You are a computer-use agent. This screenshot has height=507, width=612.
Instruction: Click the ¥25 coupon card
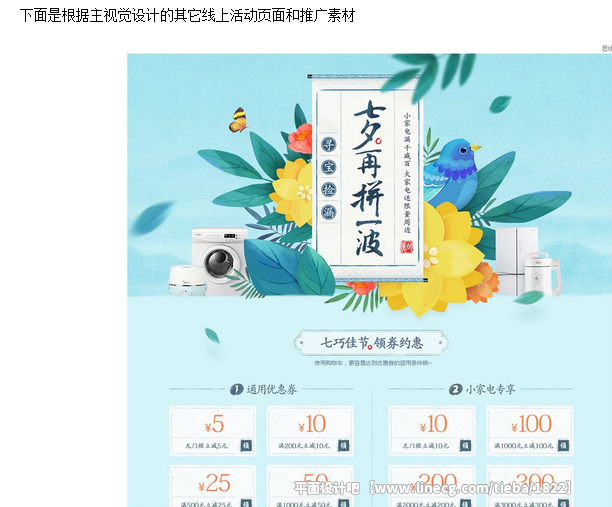(x=213, y=486)
